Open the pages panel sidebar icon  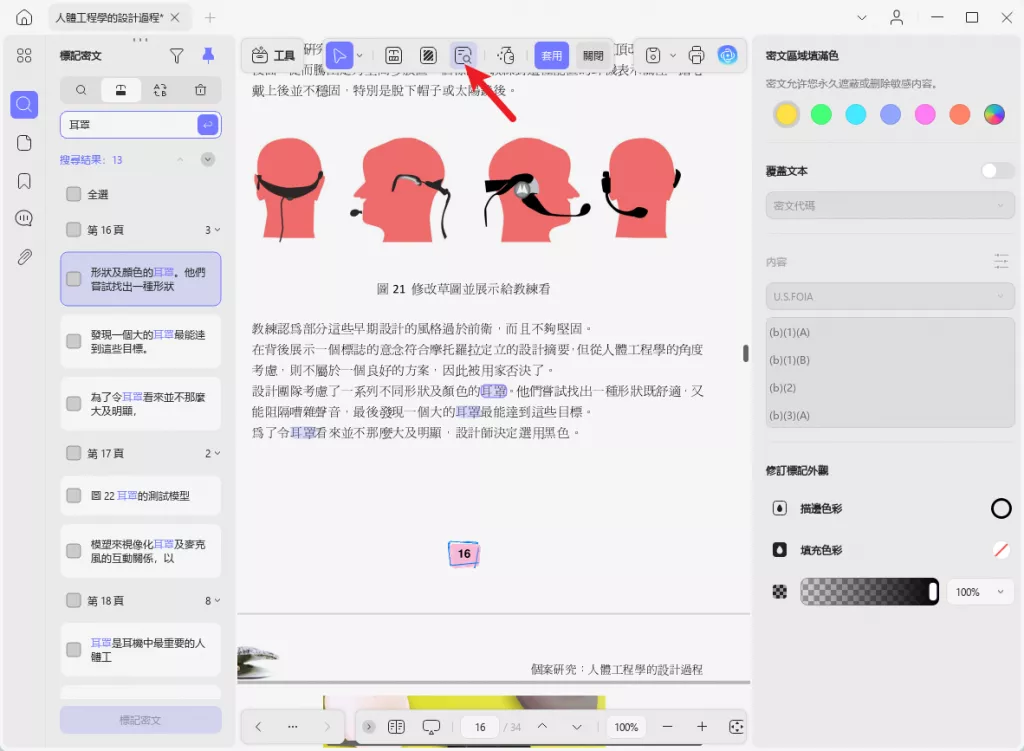tap(24, 143)
